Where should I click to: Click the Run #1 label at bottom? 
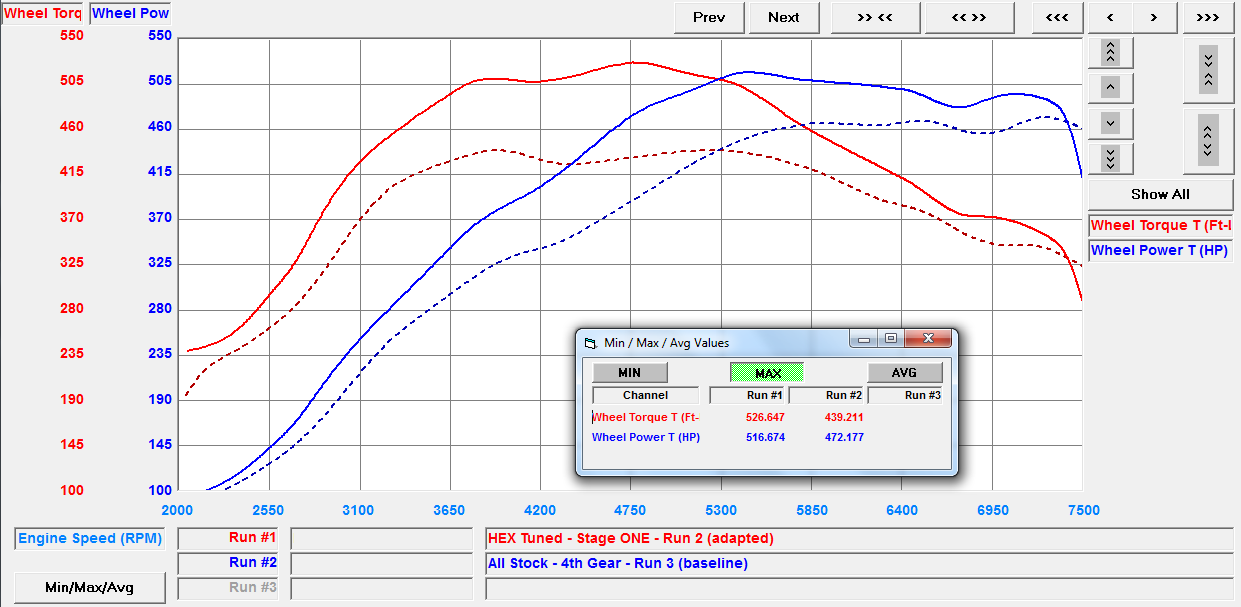click(x=229, y=538)
